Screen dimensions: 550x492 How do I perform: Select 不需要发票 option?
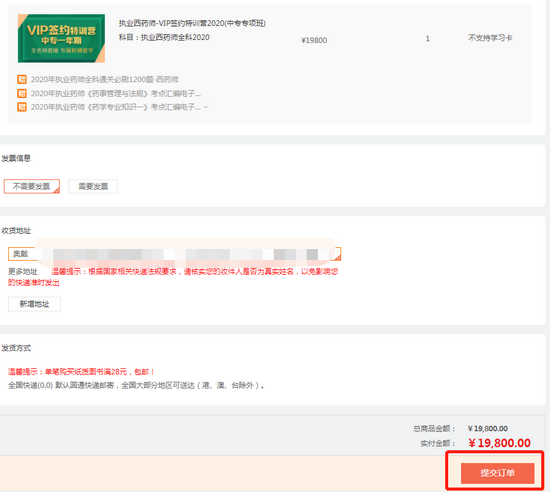tap(32, 186)
